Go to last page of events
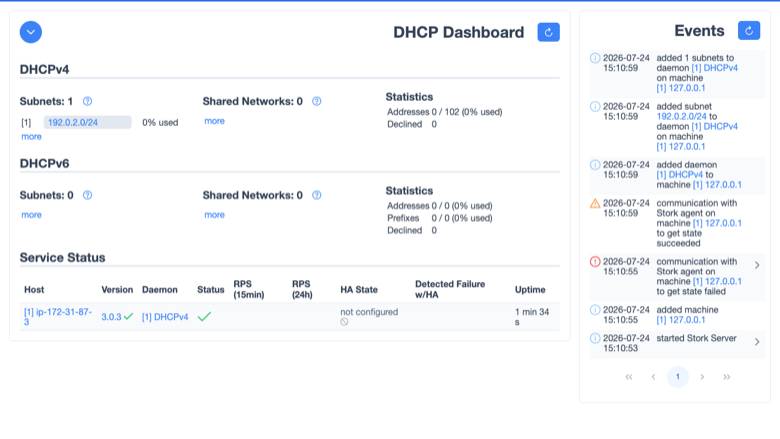Screen dimensions: 780x439 pyautogui.click(x=726, y=377)
